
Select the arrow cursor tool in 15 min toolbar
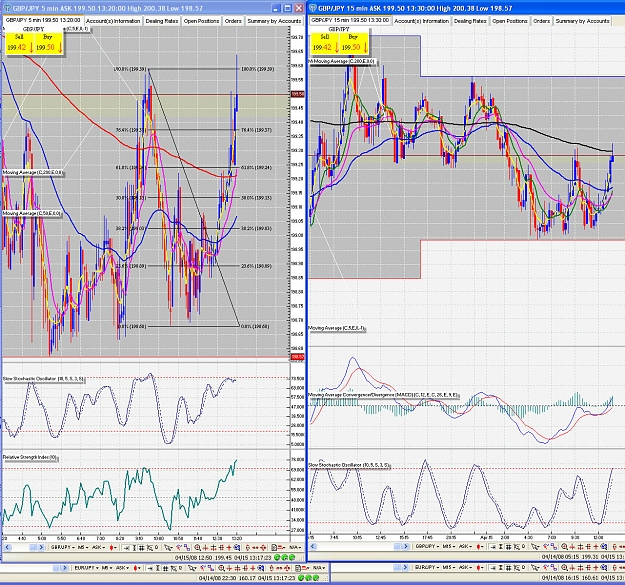point(535,546)
